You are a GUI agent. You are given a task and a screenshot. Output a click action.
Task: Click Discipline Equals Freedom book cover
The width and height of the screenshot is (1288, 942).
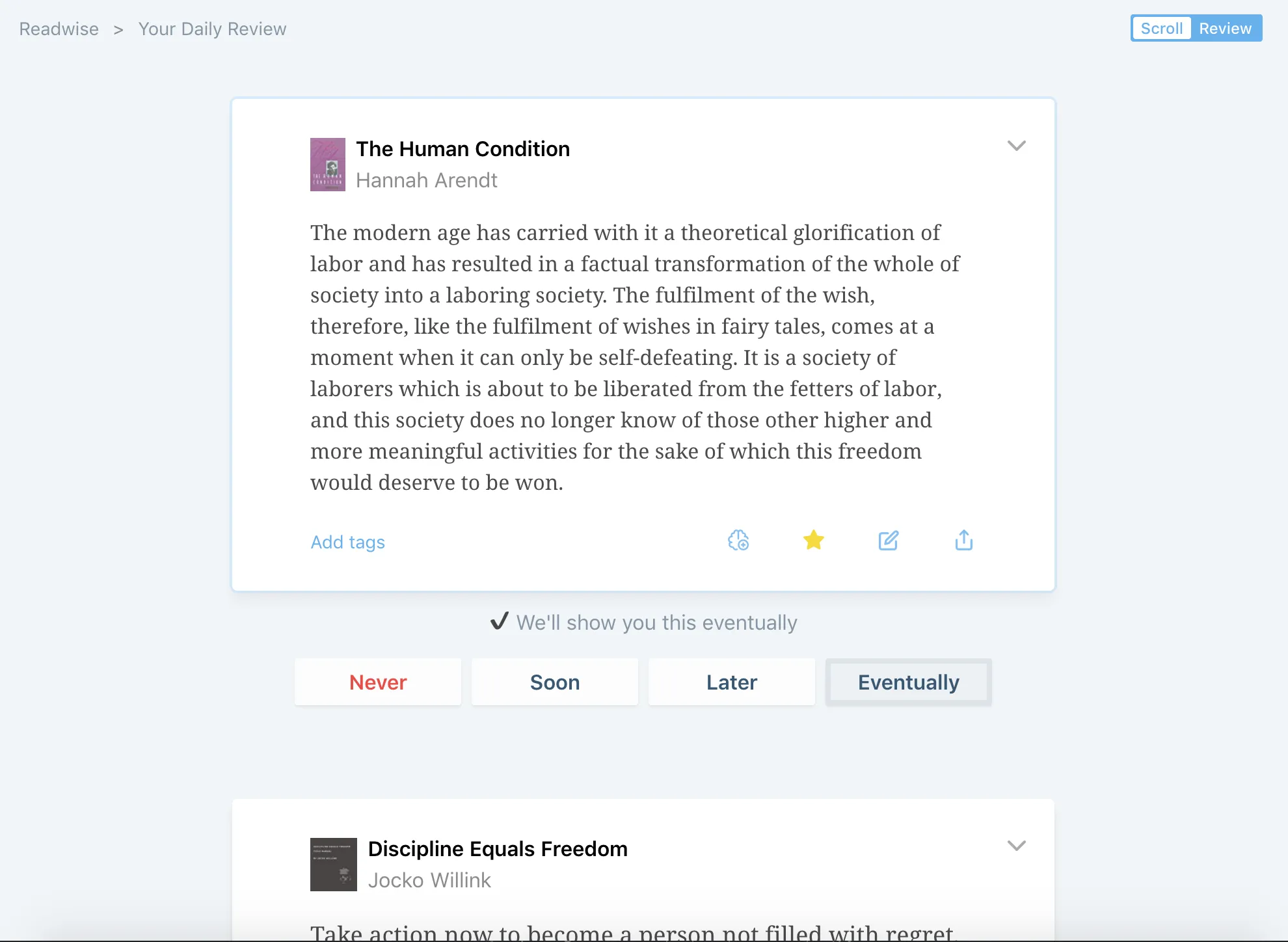pyautogui.click(x=333, y=865)
